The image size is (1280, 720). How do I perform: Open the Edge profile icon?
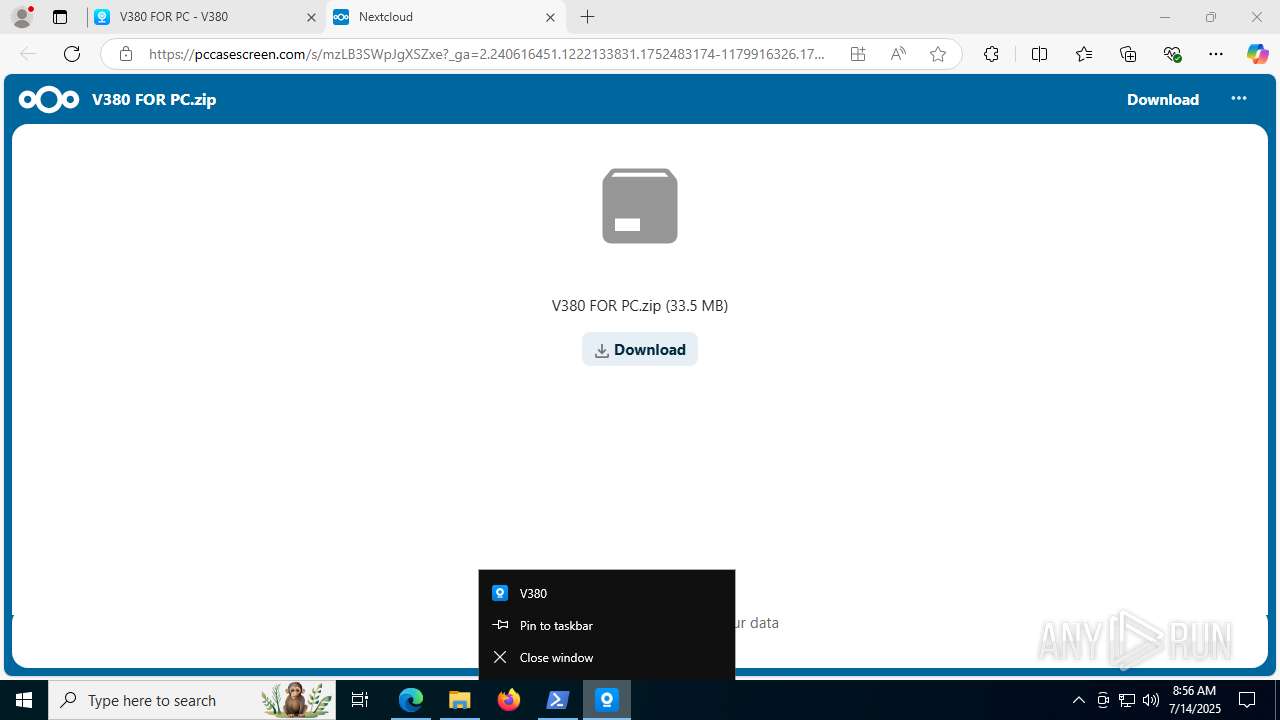pyautogui.click(x=21, y=17)
